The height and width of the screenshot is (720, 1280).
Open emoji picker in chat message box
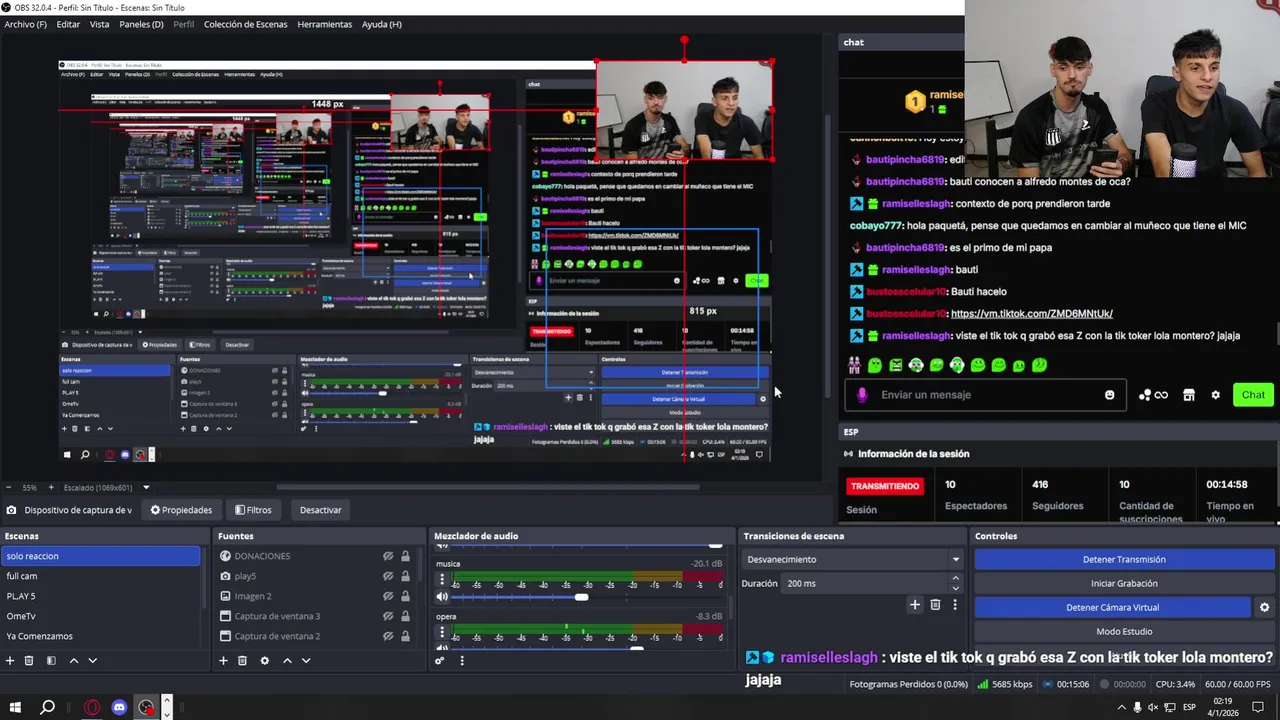tap(1109, 394)
